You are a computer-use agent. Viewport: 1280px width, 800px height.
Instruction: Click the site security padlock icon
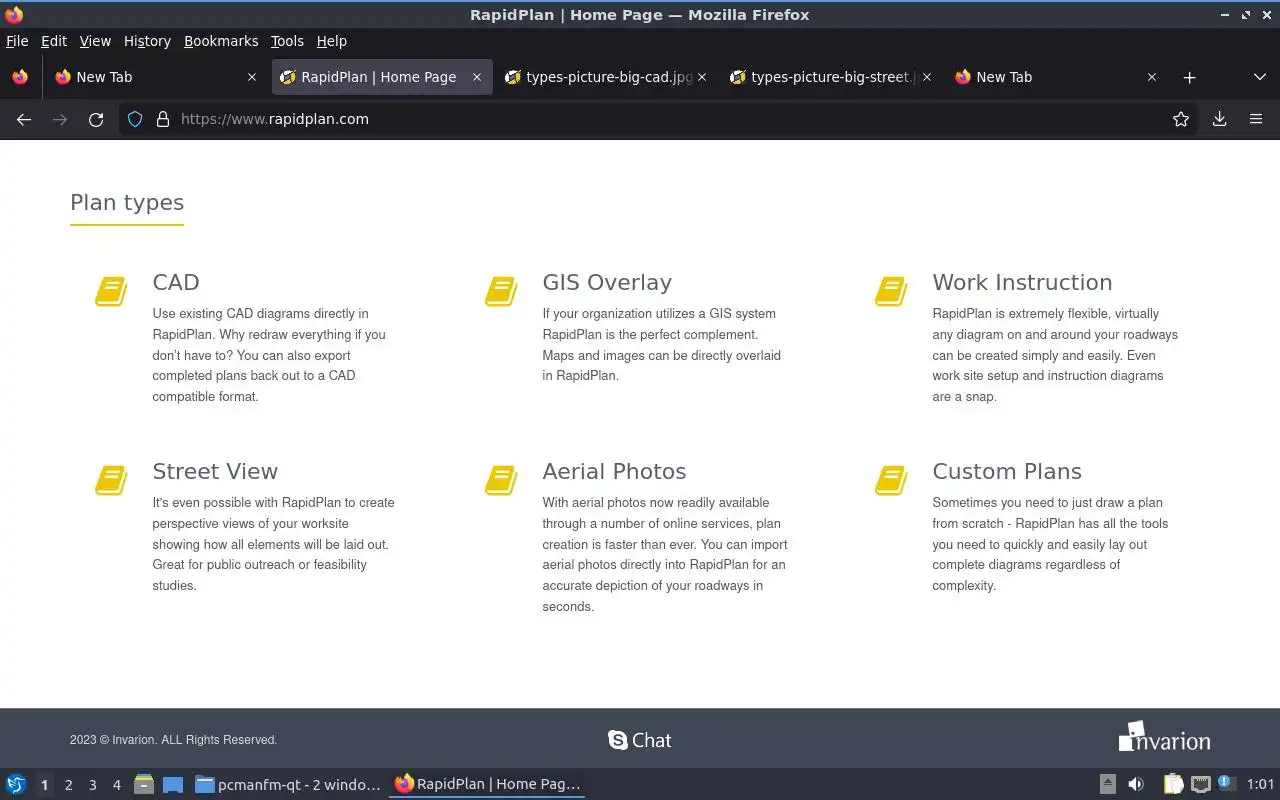[163, 119]
